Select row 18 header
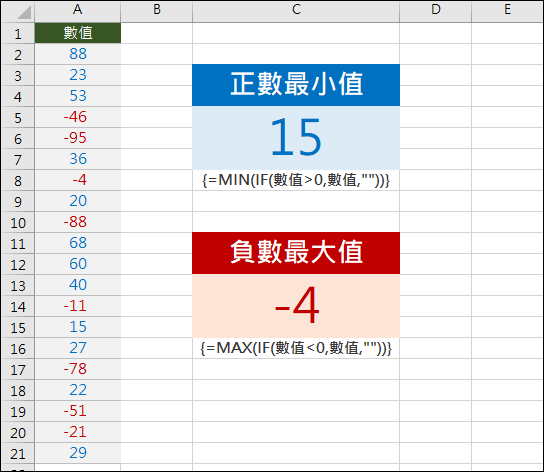544x472 pixels. 18,390
